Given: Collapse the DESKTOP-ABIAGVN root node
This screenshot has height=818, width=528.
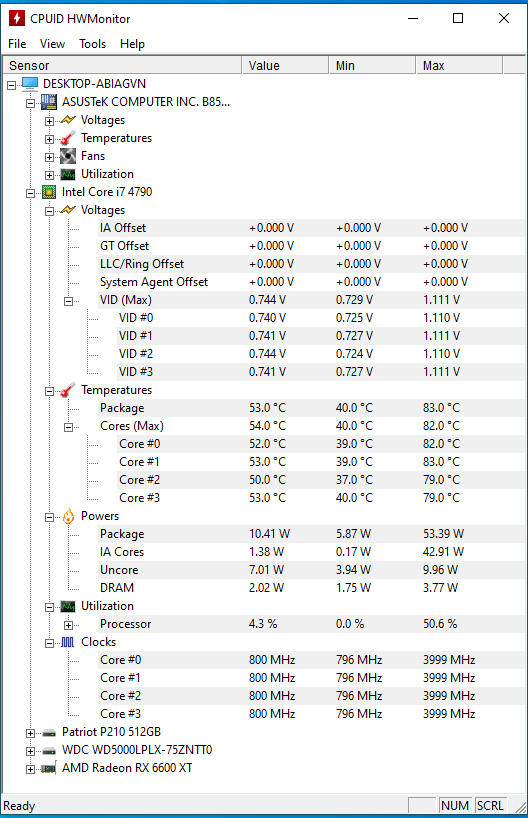Looking at the screenshot, I should [11, 85].
